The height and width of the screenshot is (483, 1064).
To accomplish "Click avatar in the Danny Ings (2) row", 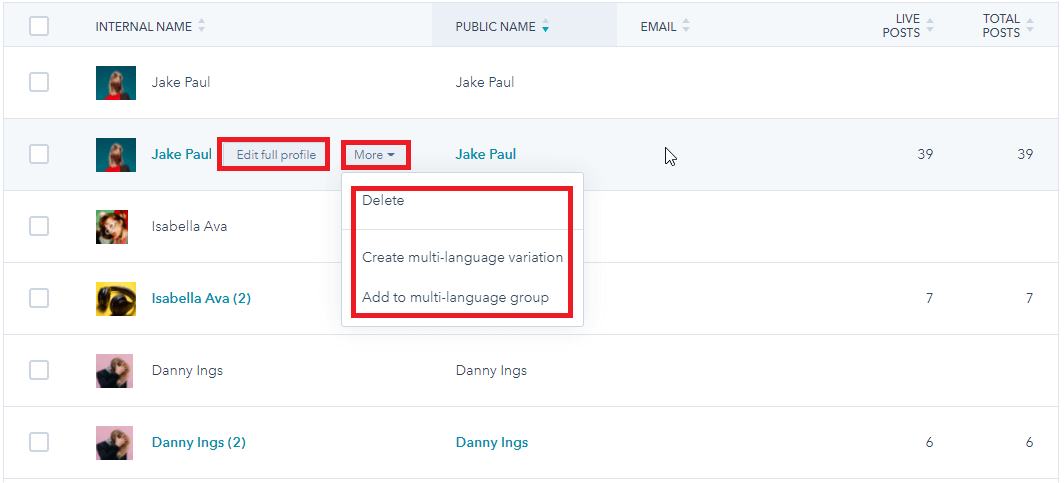I will (x=115, y=442).
